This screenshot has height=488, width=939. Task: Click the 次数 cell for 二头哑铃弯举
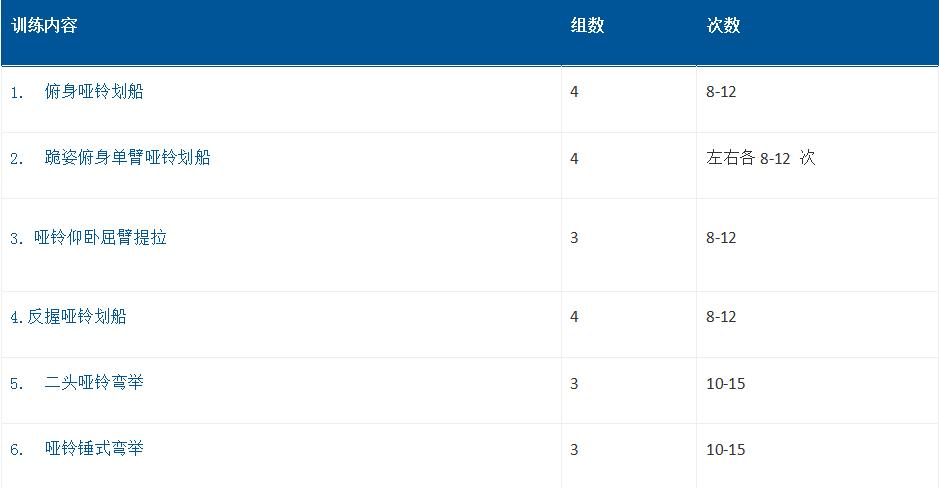tap(726, 383)
